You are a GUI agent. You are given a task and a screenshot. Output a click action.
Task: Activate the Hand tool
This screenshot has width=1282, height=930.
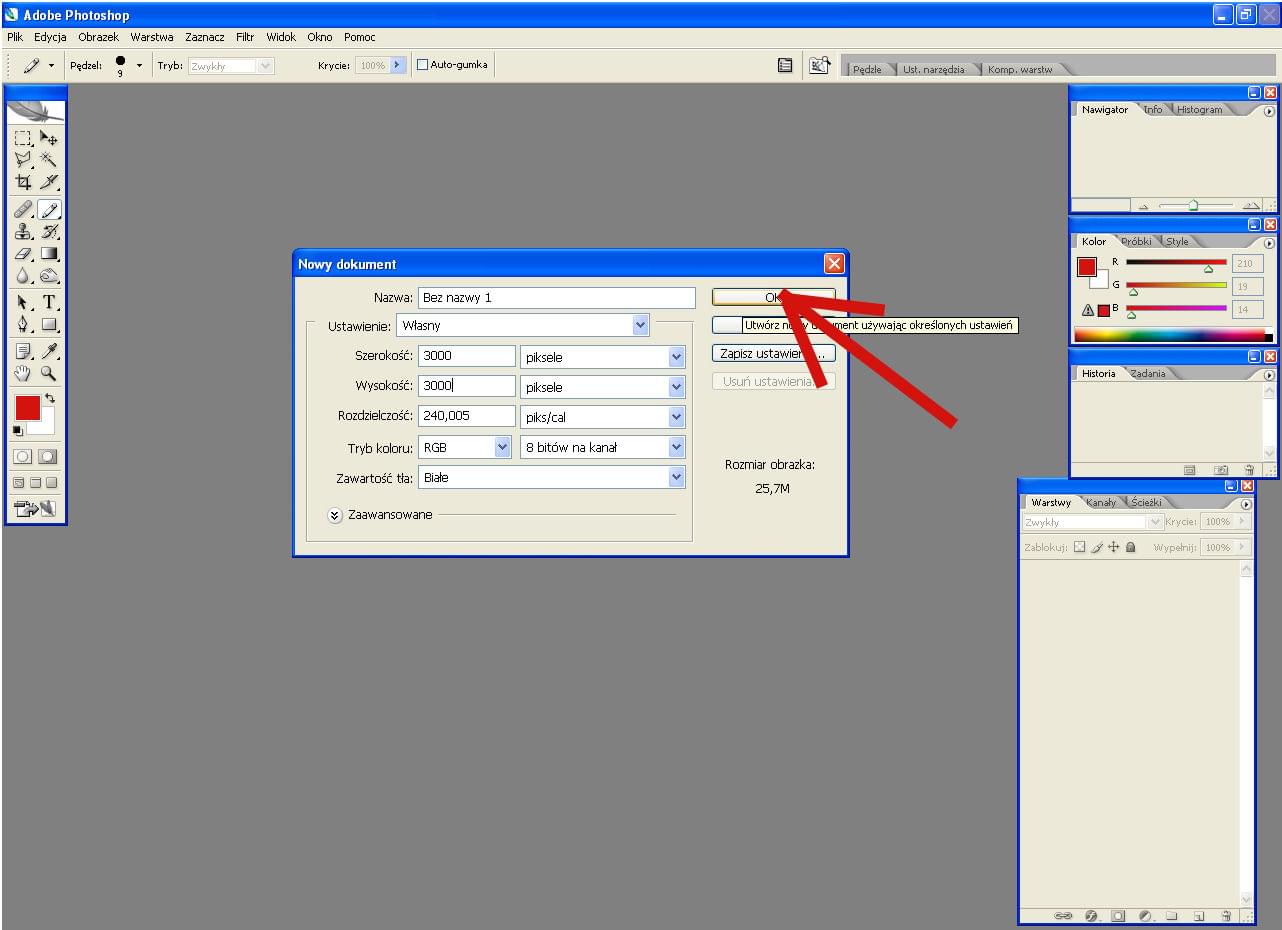(x=23, y=374)
